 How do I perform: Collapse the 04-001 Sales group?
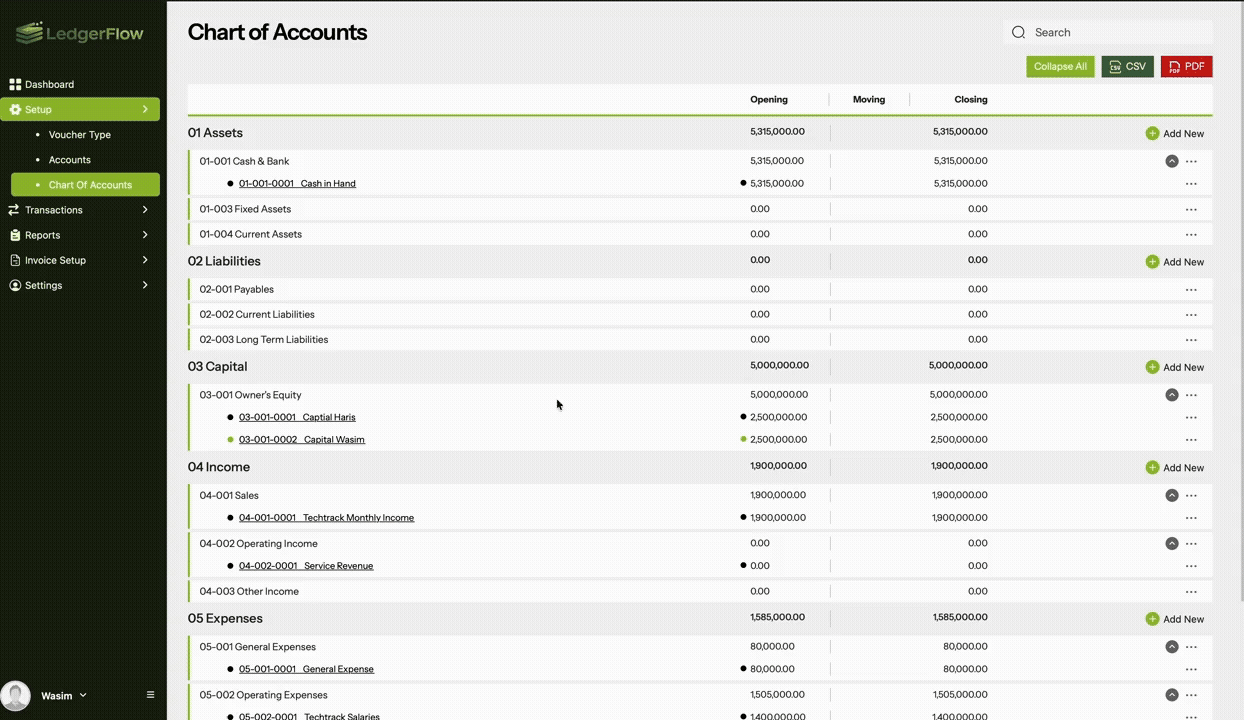1171,496
